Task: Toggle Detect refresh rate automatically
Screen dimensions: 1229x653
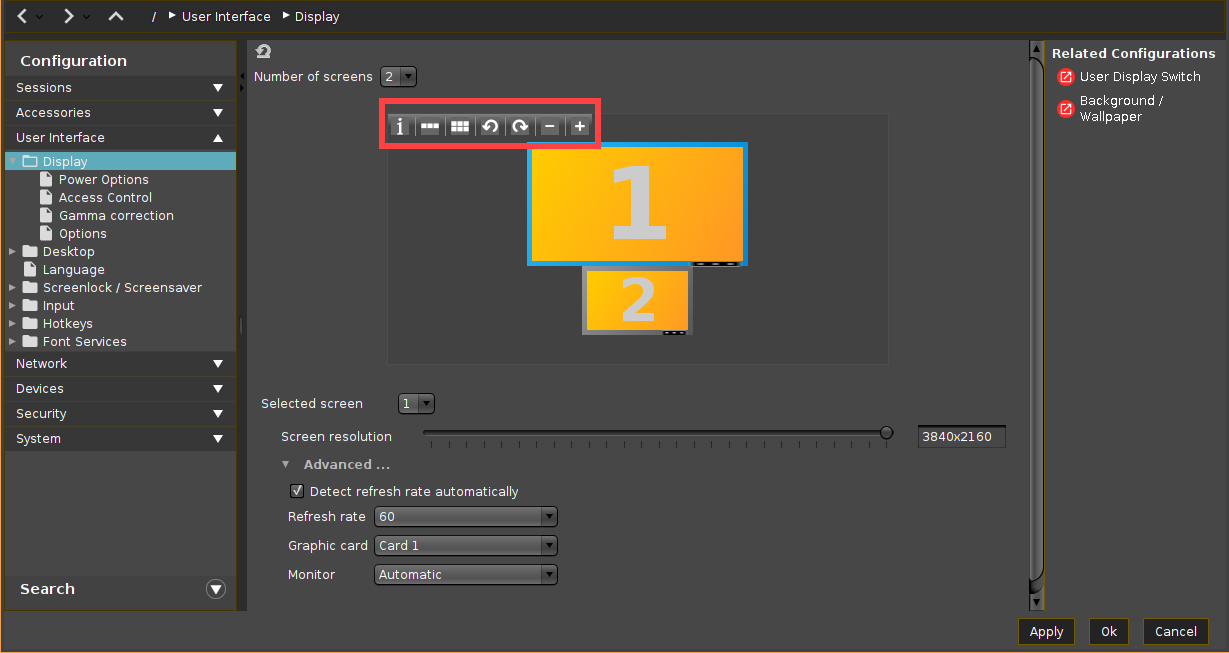Action: coord(297,491)
